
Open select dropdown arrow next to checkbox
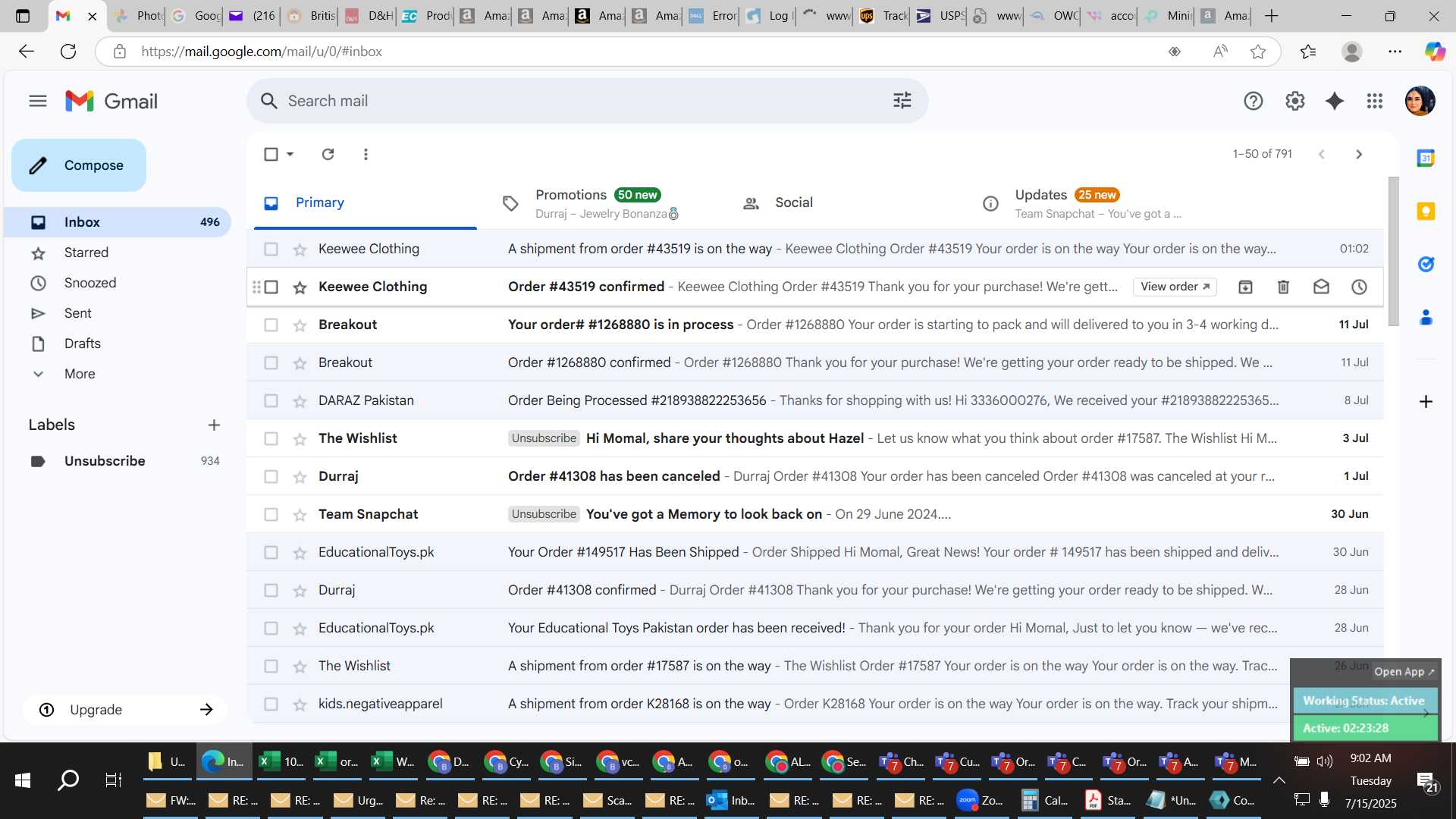pos(290,154)
